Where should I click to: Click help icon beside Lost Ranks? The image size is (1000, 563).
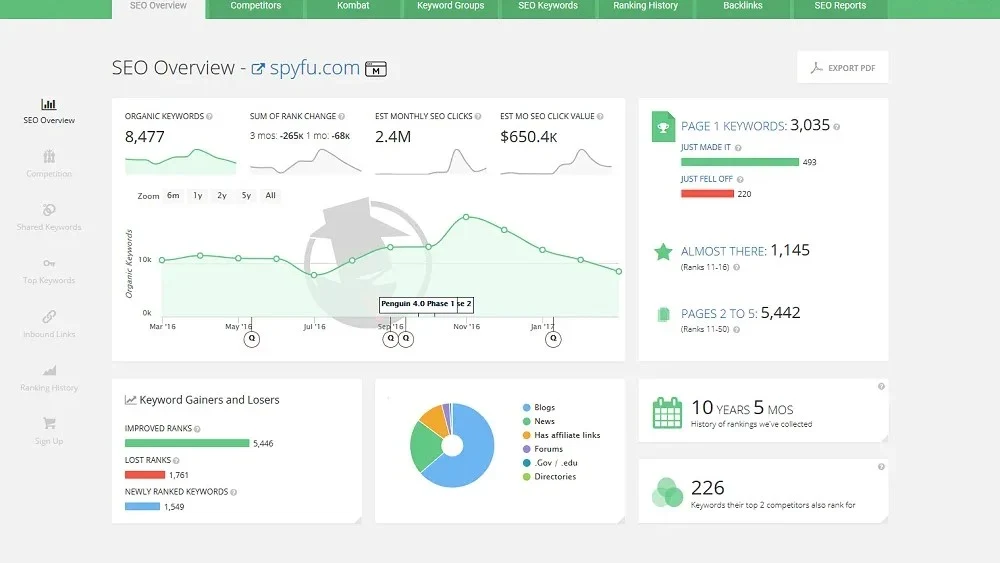(176, 460)
